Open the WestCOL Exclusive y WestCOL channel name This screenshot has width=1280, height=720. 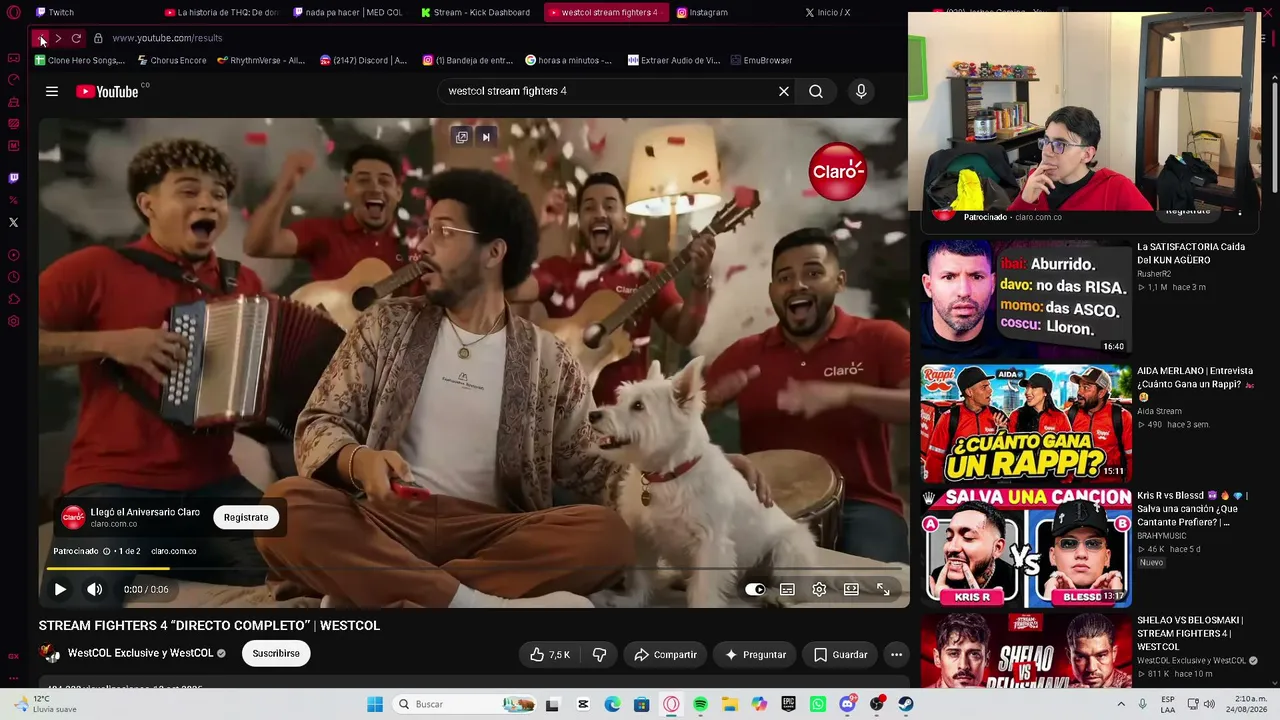pos(140,654)
